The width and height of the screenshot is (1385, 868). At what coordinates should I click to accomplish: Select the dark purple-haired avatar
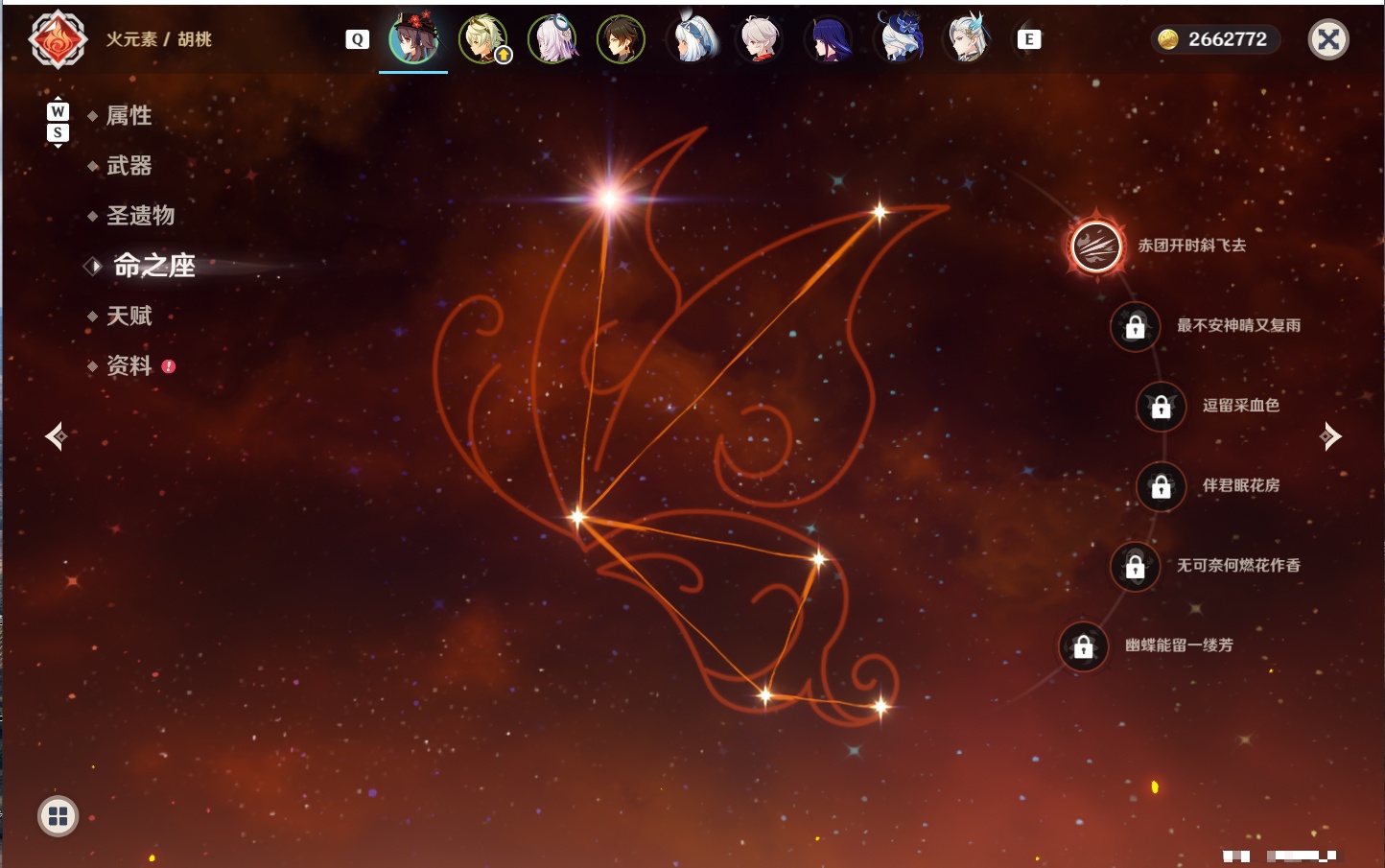pos(829,39)
